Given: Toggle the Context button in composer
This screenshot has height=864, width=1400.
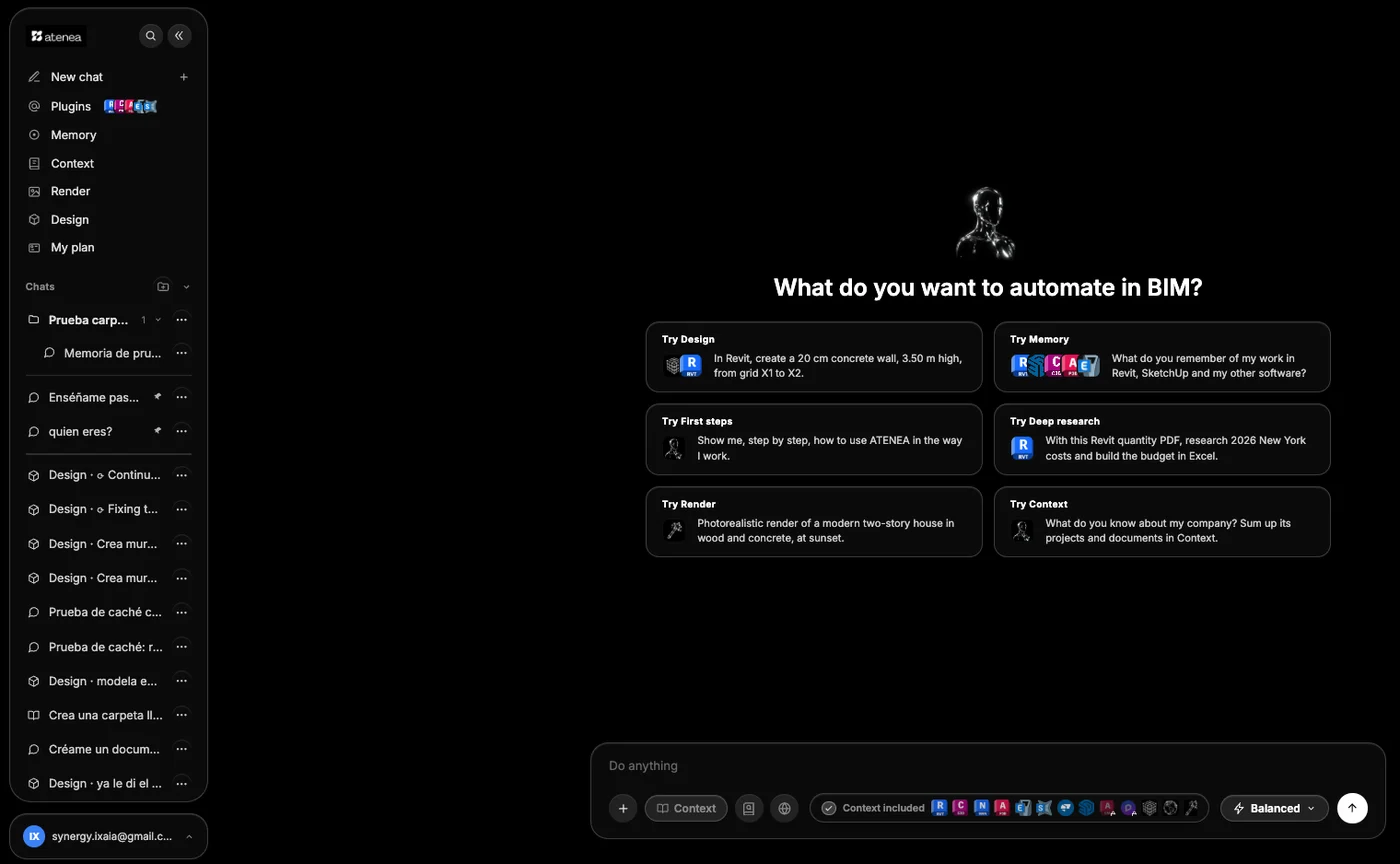Looking at the screenshot, I should click(x=686, y=808).
